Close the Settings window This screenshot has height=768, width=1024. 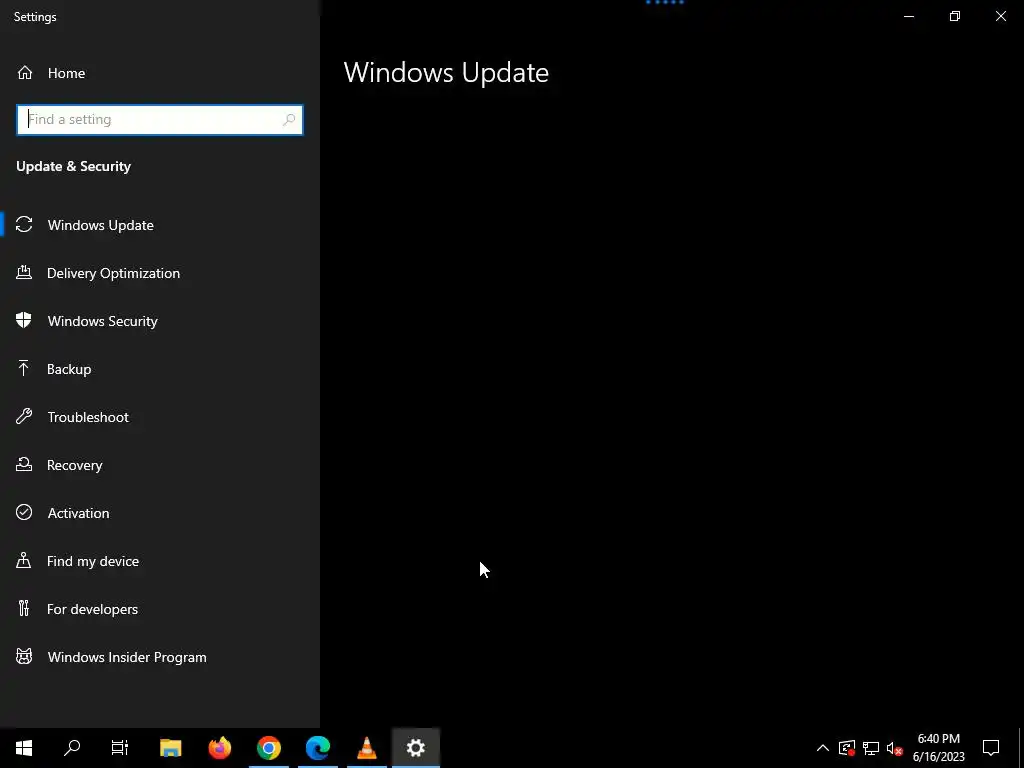click(x=1000, y=16)
